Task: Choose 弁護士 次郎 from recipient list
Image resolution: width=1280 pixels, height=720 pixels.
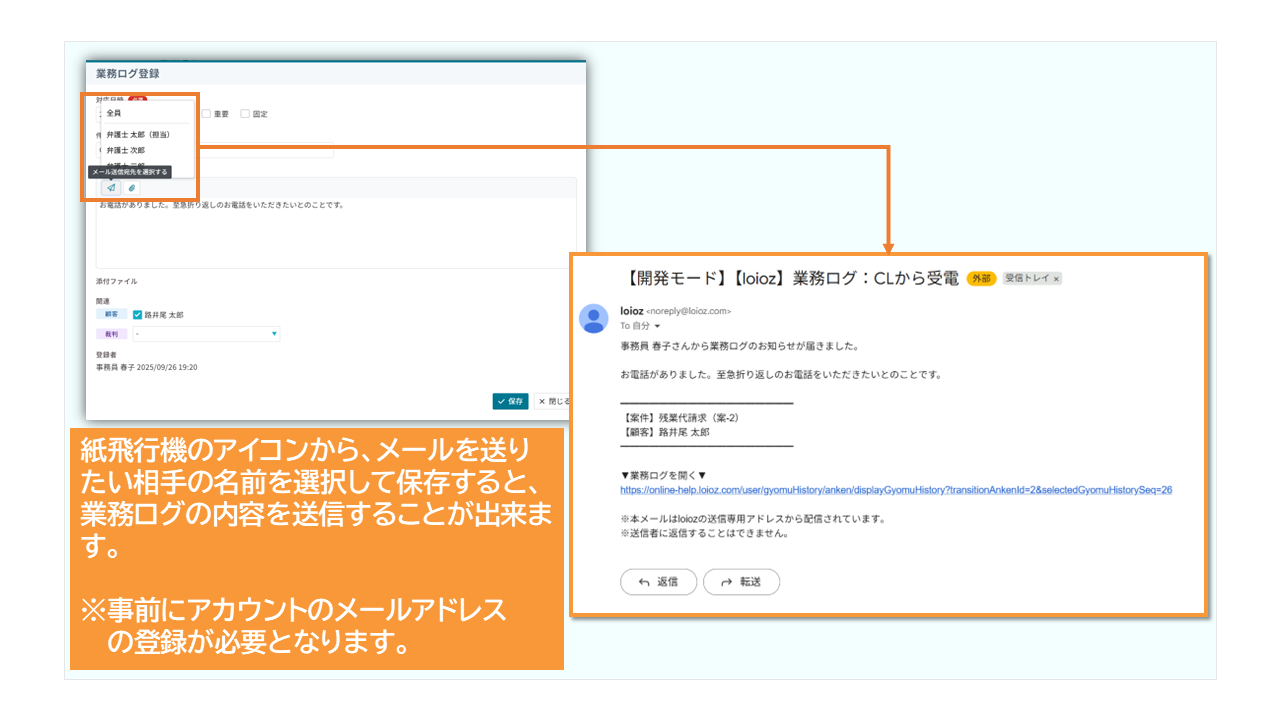Action: click(x=126, y=150)
